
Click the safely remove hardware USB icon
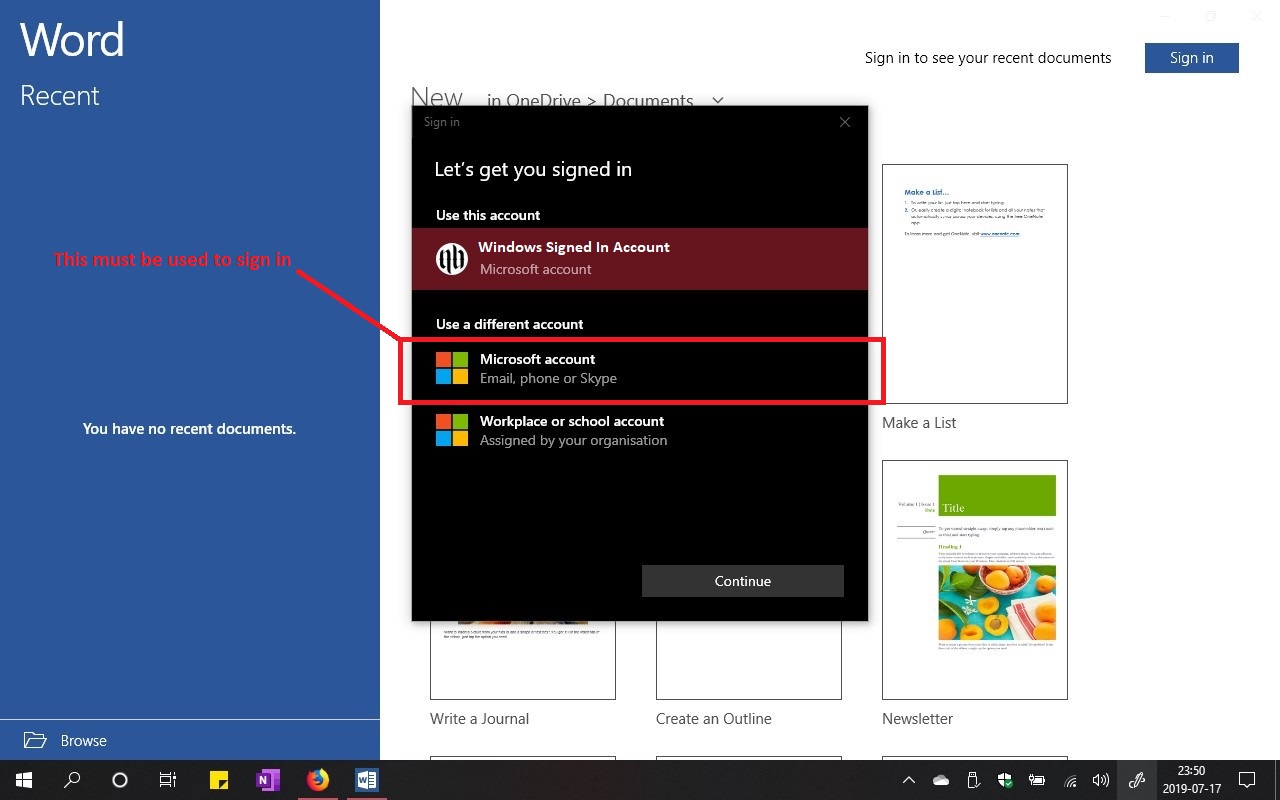pyautogui.click(x=973, y=780)
